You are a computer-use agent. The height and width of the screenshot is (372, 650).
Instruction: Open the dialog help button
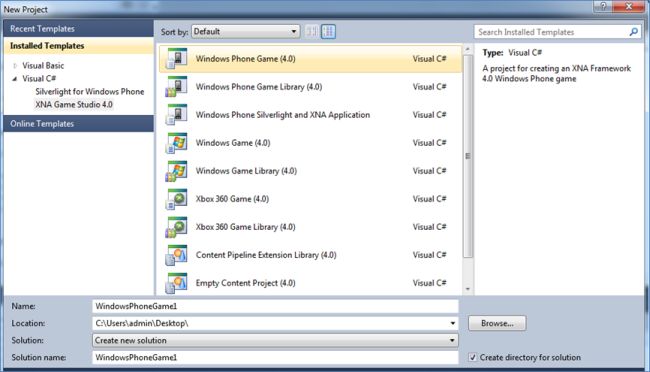603,6
